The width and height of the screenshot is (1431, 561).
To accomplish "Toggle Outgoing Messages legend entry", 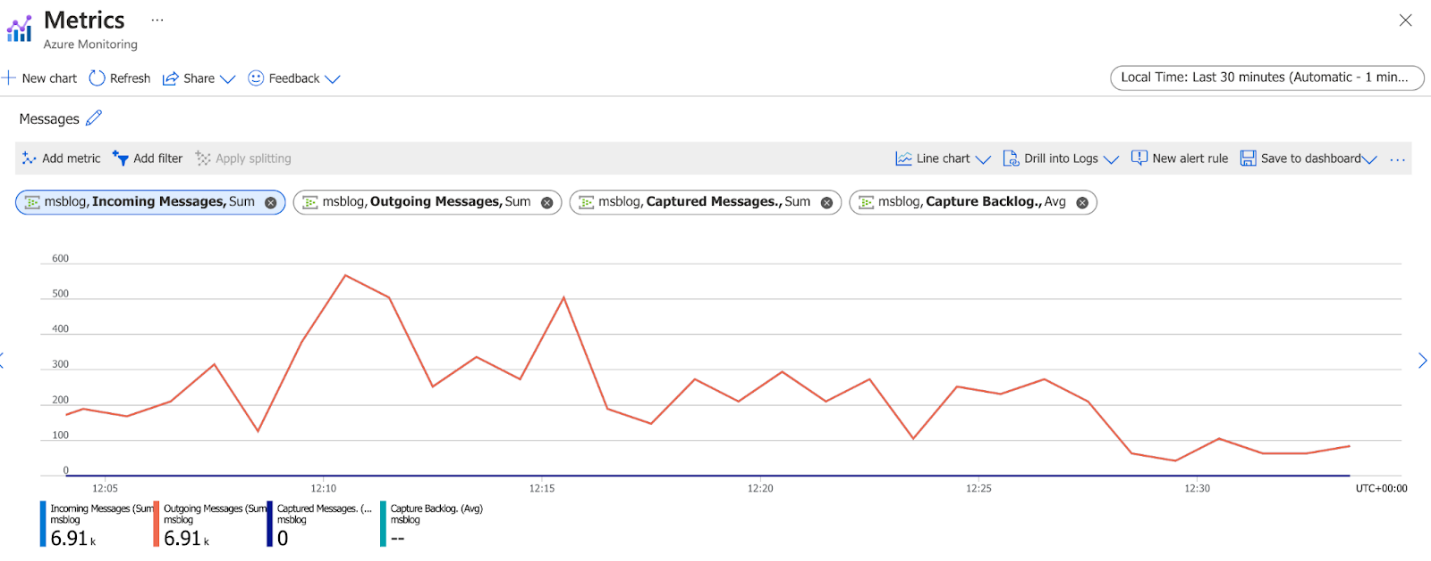I will coord(210,524).
